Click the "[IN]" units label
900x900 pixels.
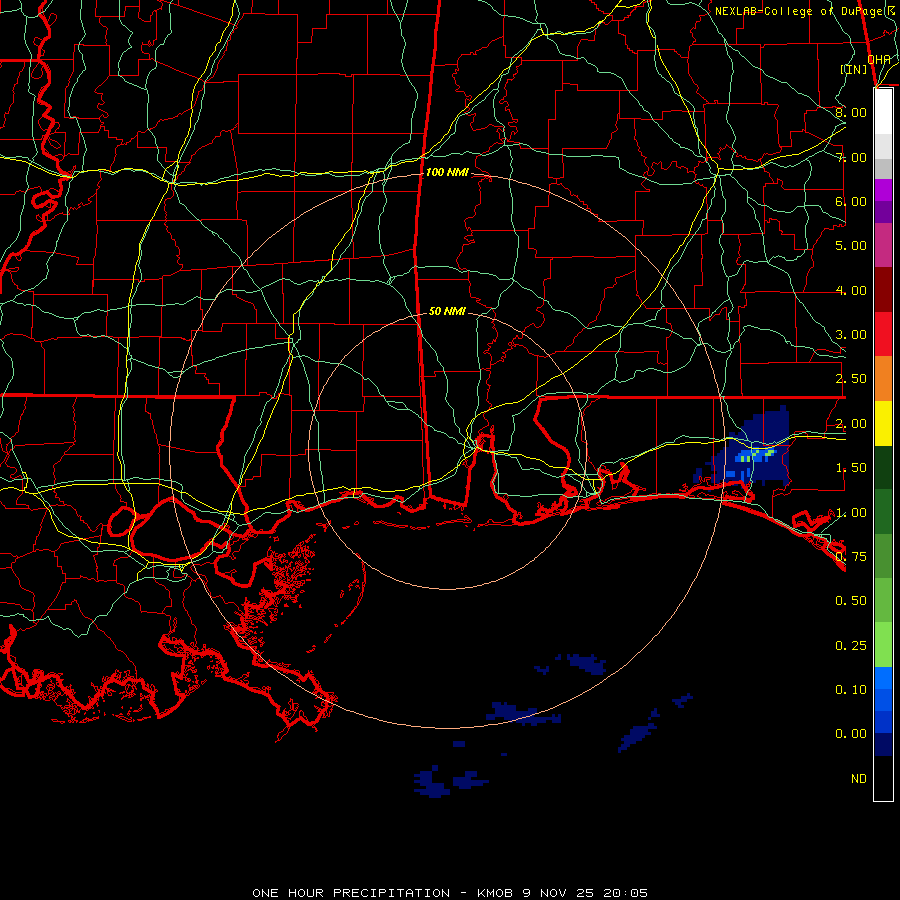pos(854,69)
